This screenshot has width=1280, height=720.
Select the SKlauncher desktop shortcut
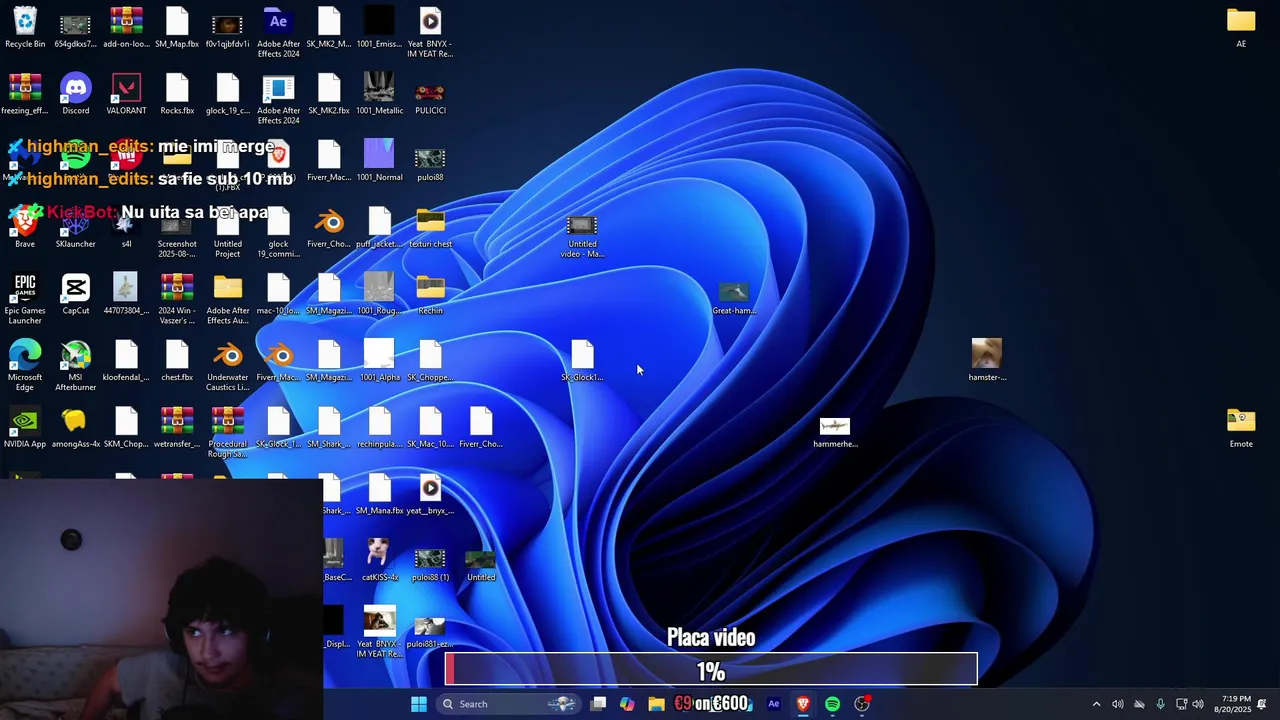coord(76,228)
